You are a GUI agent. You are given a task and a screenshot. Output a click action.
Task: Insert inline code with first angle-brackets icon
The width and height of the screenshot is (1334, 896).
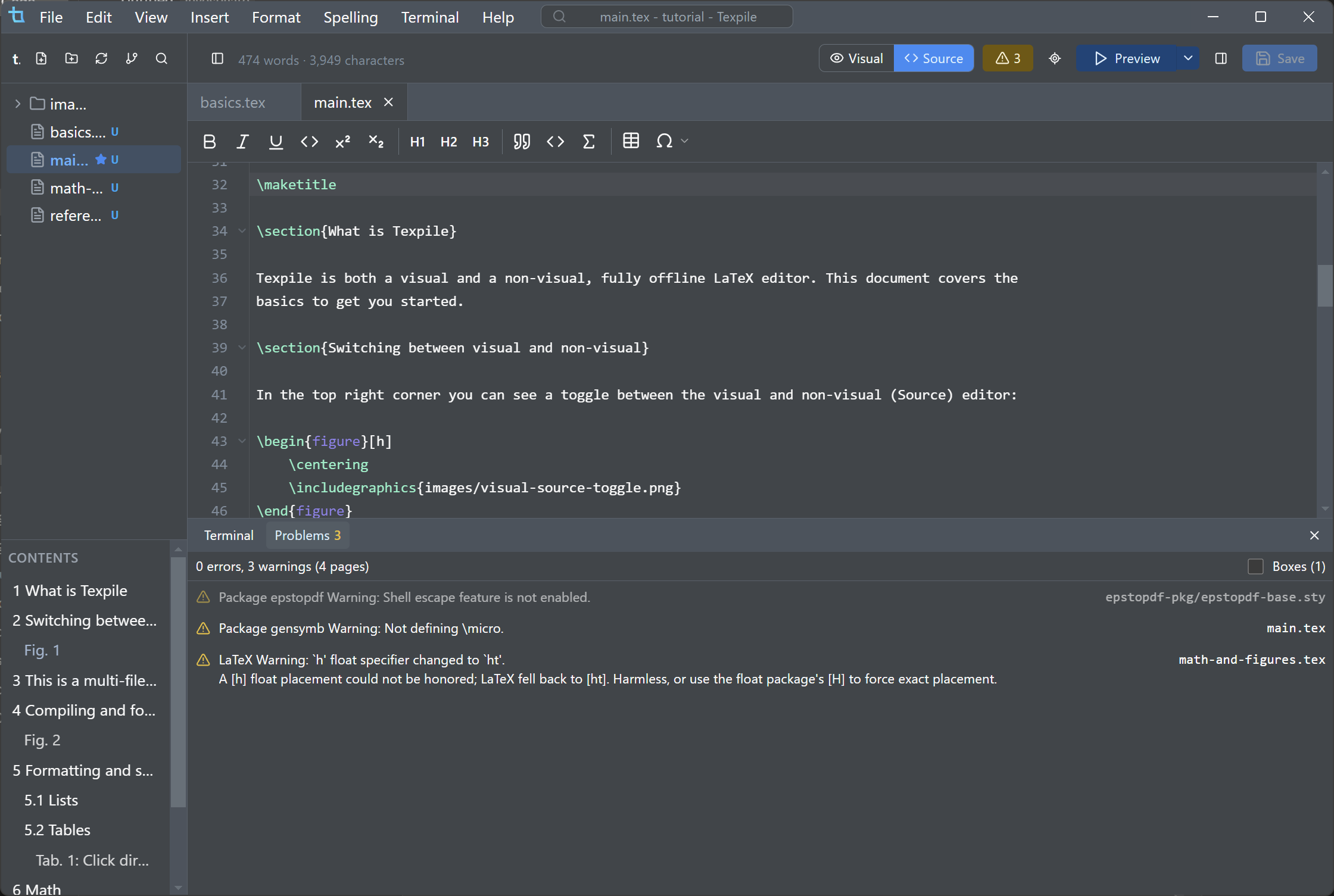(x=309, y=142)
